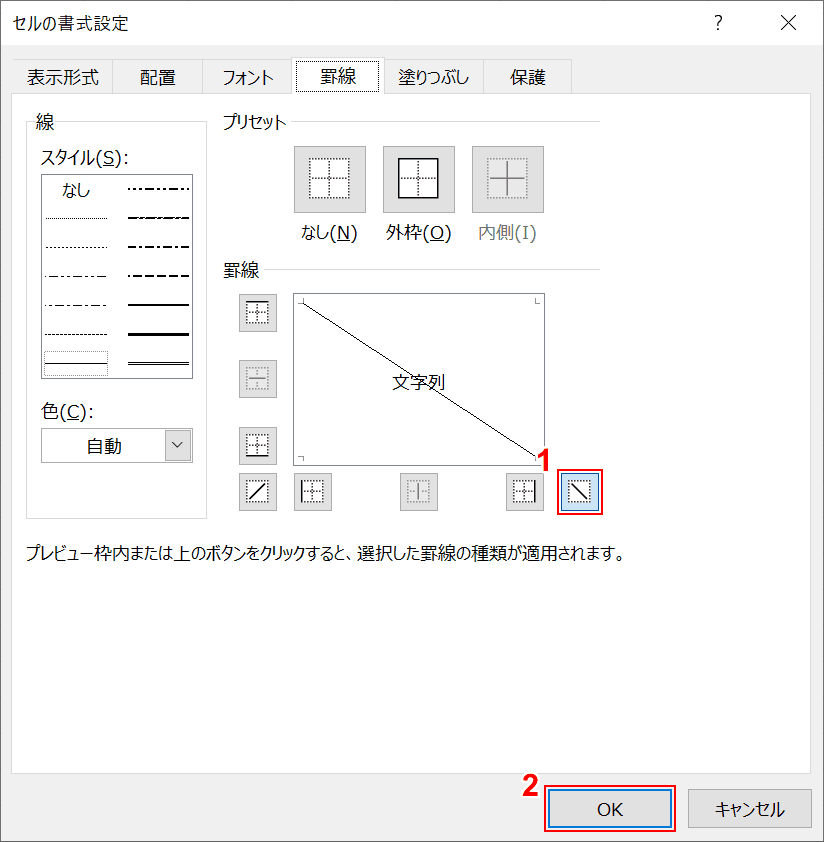Select the thin dash-dot-dot line style
This screenshot has height=842, width=824.
(x=76, y=276)
